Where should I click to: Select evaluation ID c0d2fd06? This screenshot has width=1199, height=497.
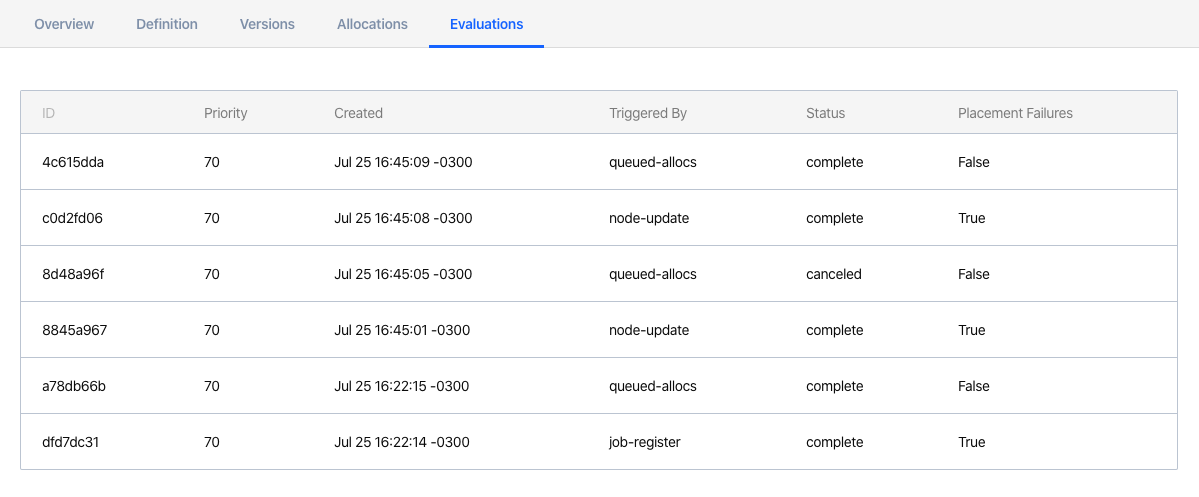pyautogui.click(x=73, y=218)
